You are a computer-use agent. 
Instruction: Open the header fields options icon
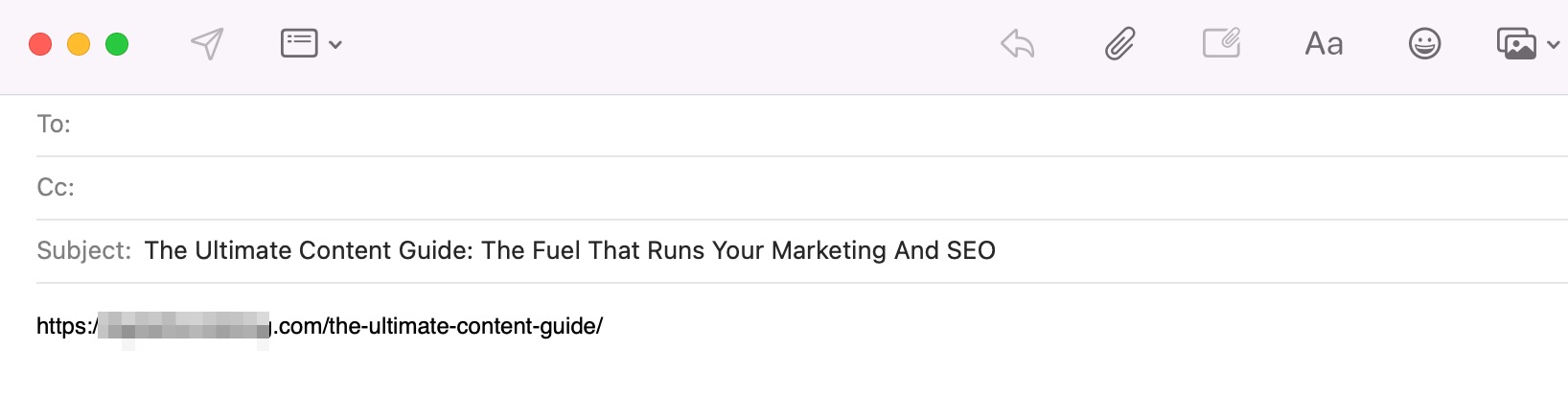tap(299, 43)
